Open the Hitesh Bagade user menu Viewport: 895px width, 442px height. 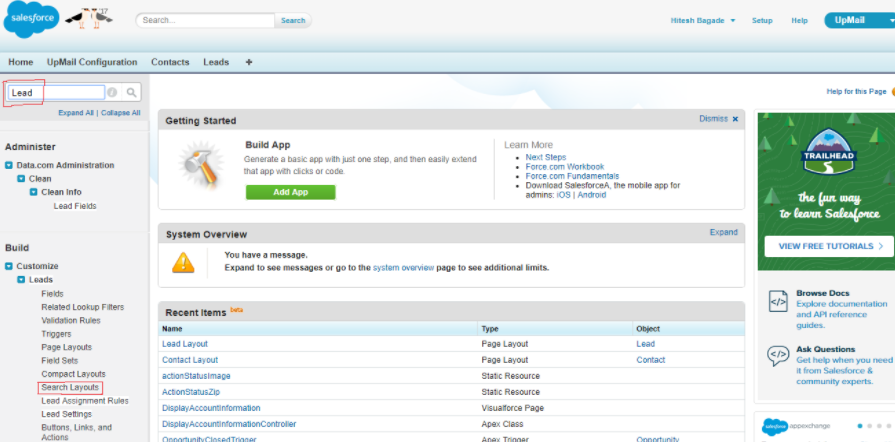(703, 21)
